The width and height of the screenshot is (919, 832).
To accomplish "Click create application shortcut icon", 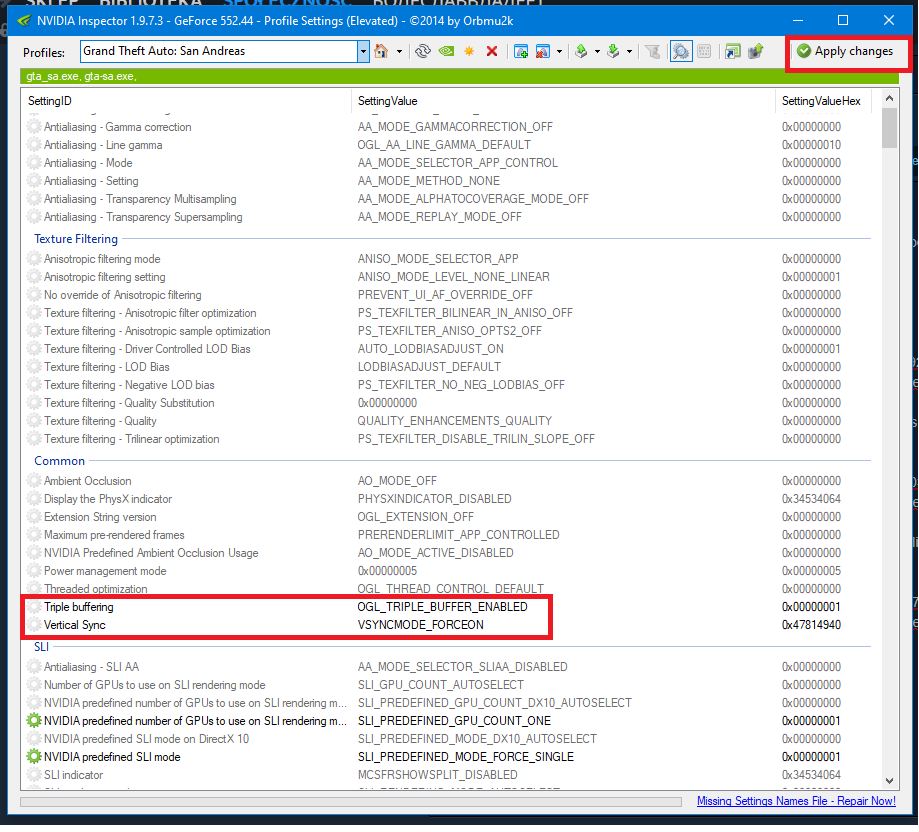I will click(733, 52).
